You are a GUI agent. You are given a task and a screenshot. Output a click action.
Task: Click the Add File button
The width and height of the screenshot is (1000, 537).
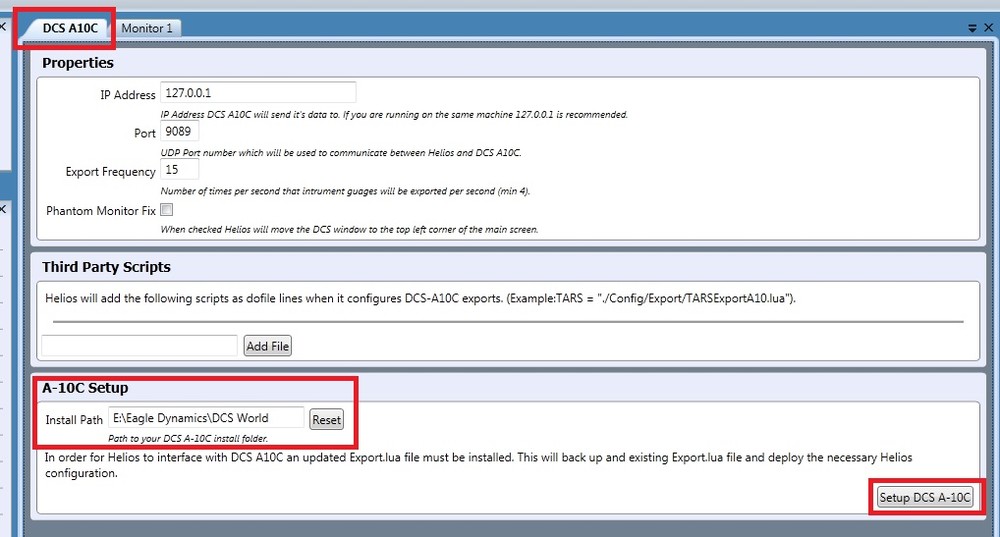[x=267, y=346]
